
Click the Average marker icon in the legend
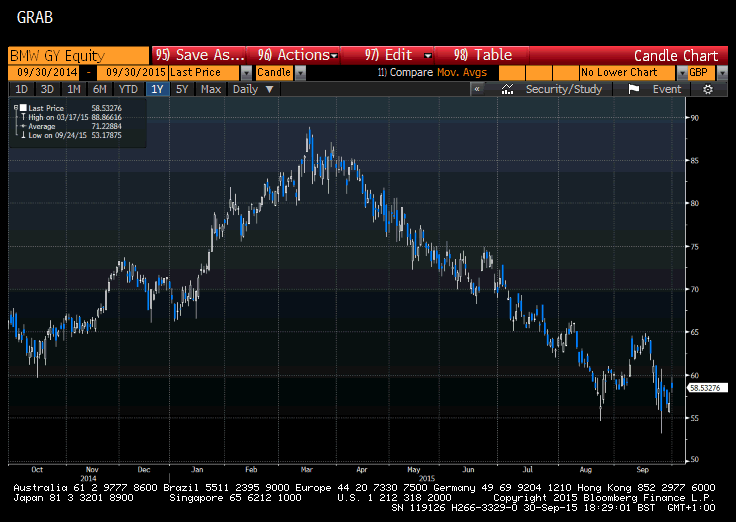pos(23,126)
